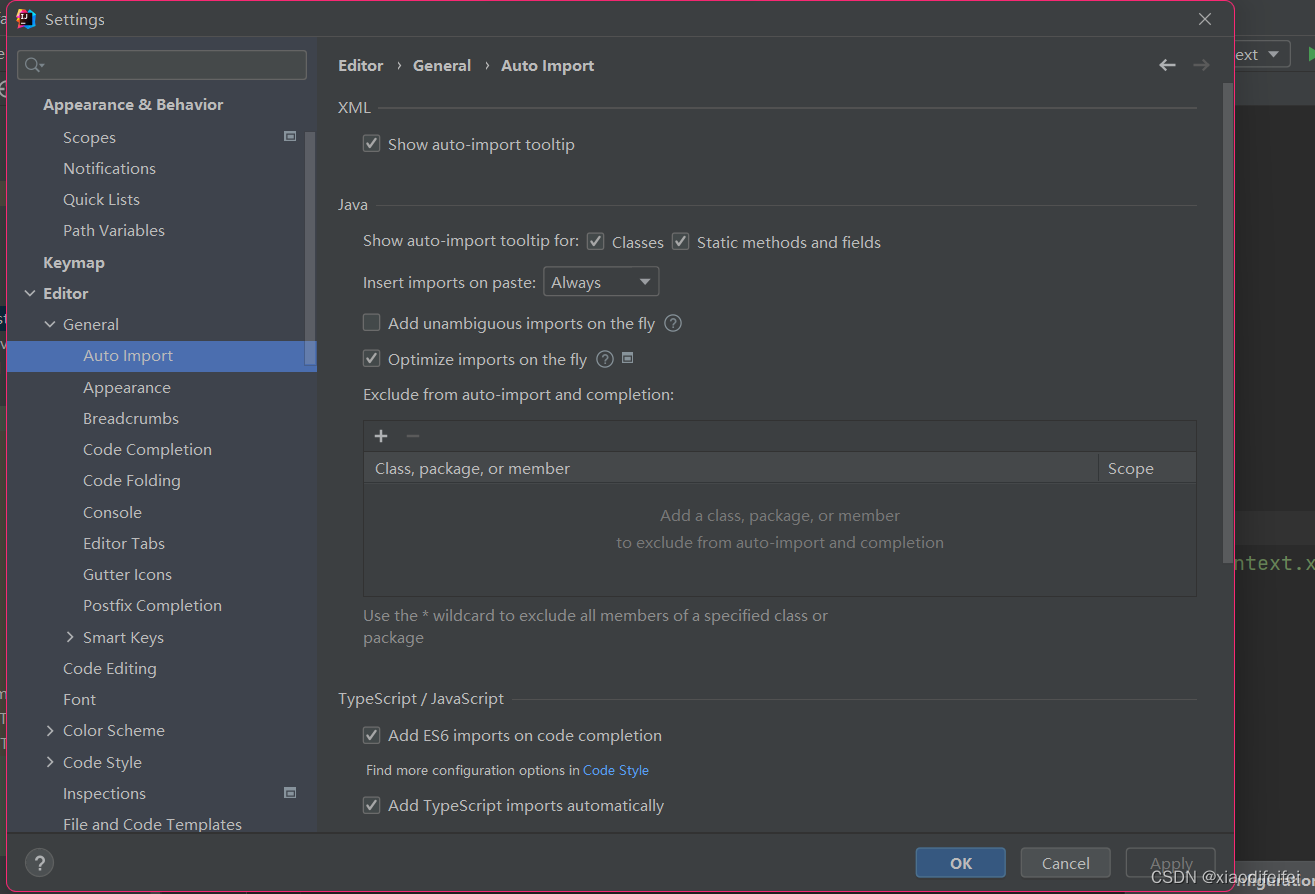Open Insert imports on paste dropdown
The height and width of the screenshot is (894, 1315).
(601, 282)
